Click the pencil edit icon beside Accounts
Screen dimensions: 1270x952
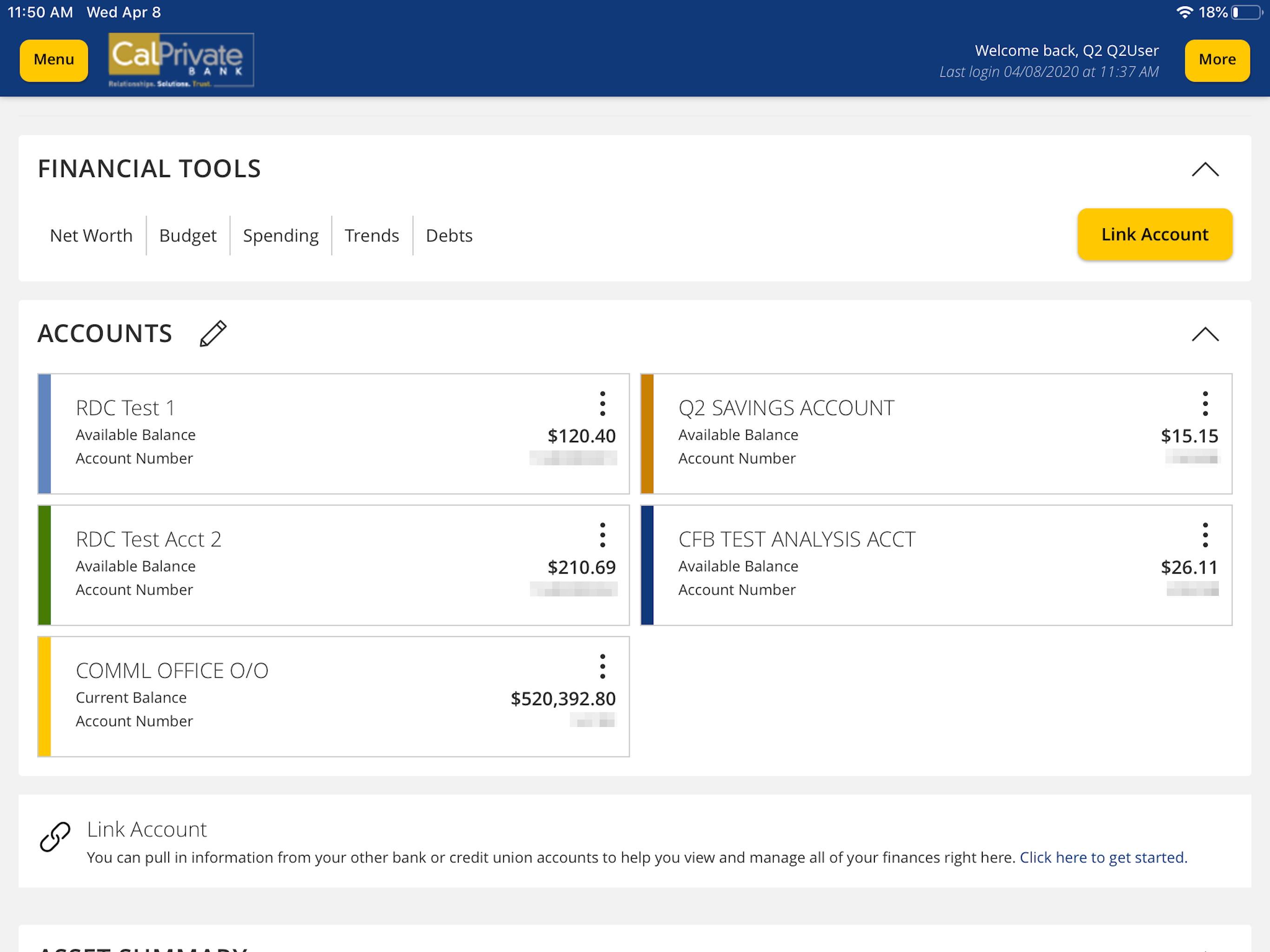pos(213,334)
